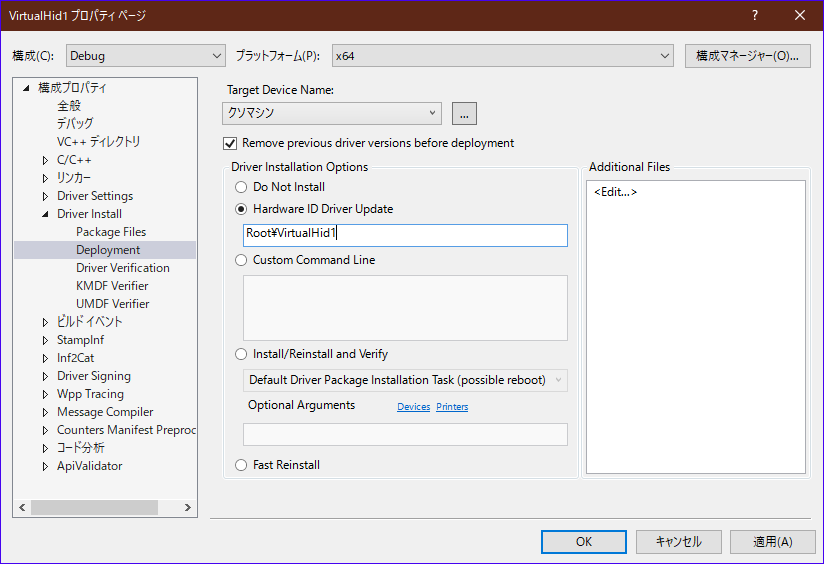This screenshot has width=824, height=564.
Task: Select the Deployment tree item
Action: click(108, 250)
